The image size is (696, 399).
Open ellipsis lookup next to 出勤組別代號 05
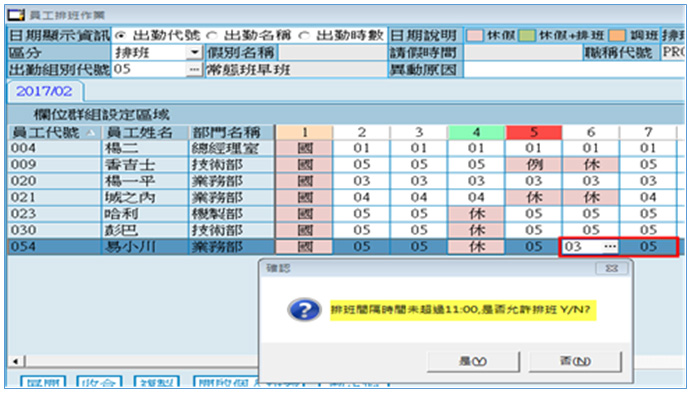[194, 70]
